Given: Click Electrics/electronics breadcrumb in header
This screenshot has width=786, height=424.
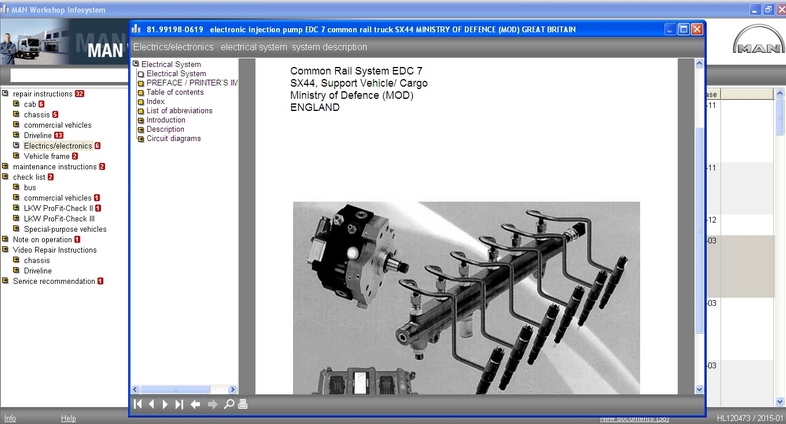Looking at the screenshot, I should 173,47.
